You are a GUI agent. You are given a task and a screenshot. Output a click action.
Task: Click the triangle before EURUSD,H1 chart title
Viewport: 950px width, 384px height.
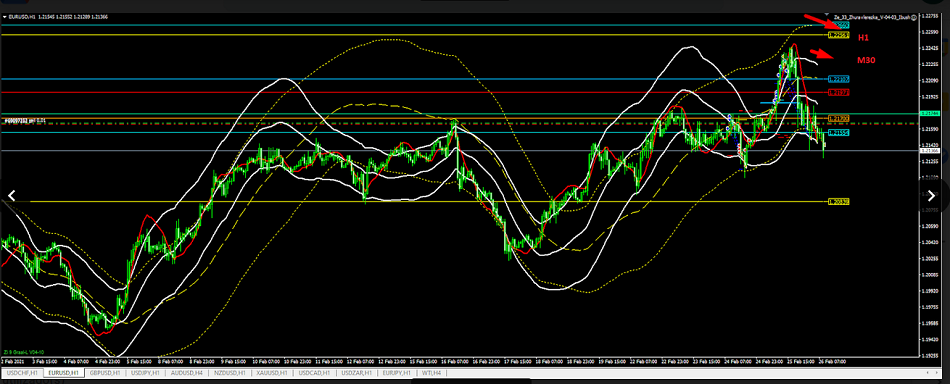click(5, 18)
